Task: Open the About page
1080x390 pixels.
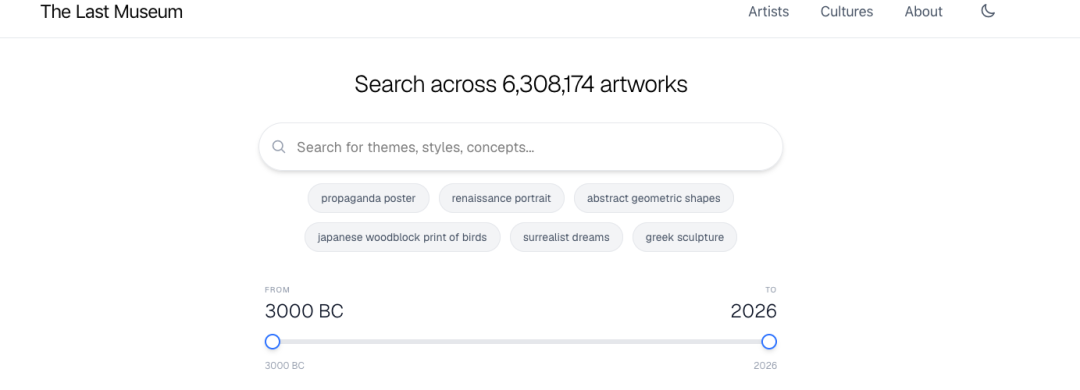Action: coord(924,12)
